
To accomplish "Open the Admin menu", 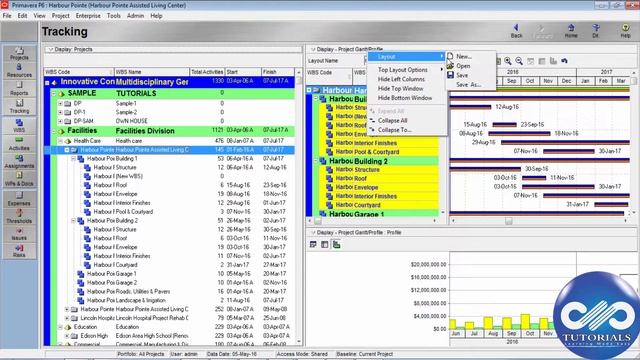I will click(135, 16).
